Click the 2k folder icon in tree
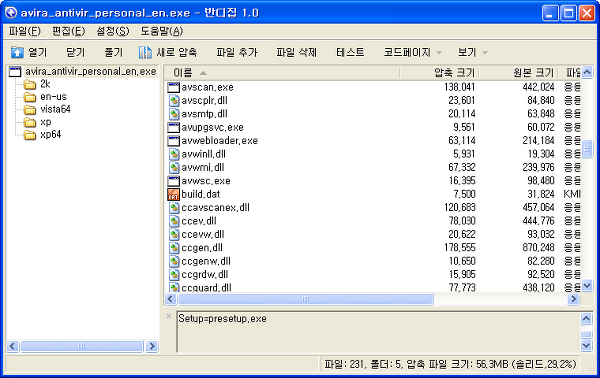The height and width of the screenshot is (378, 600). pyautogui.click(x=30, y=84)
